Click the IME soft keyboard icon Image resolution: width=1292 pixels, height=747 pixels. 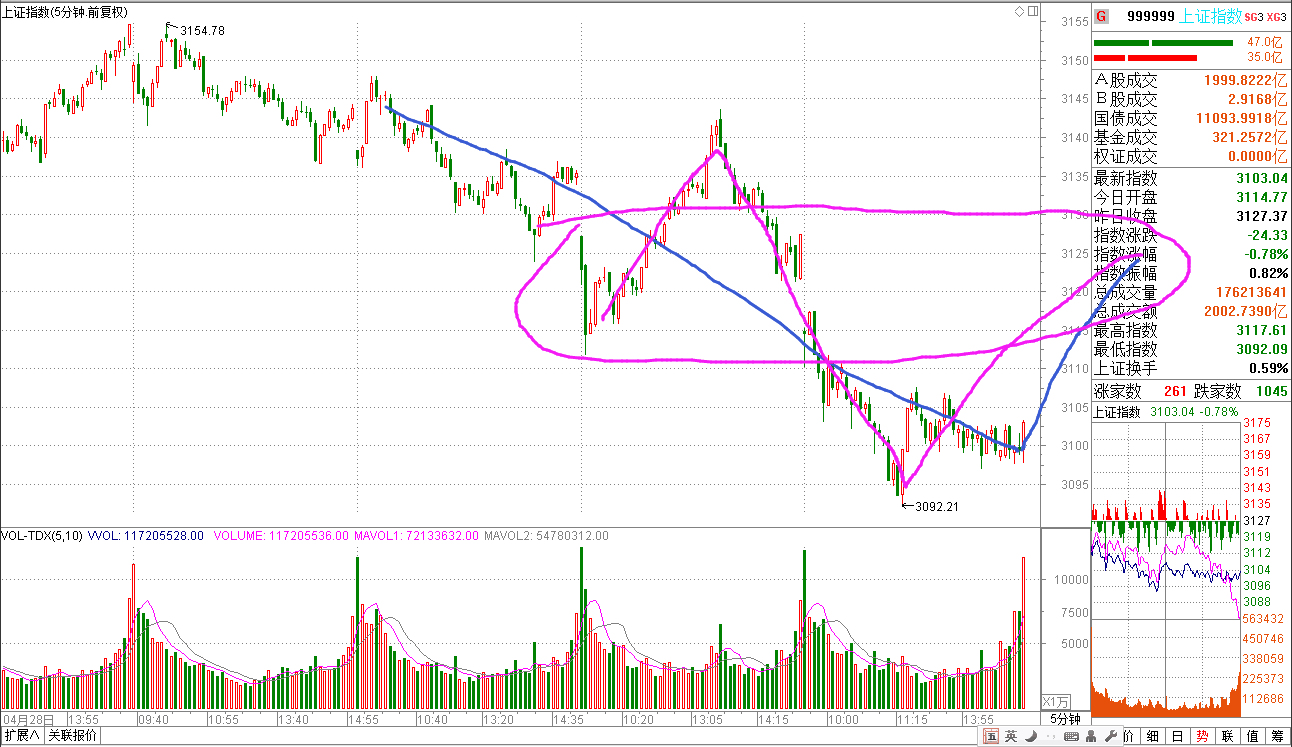[1071, 737]
